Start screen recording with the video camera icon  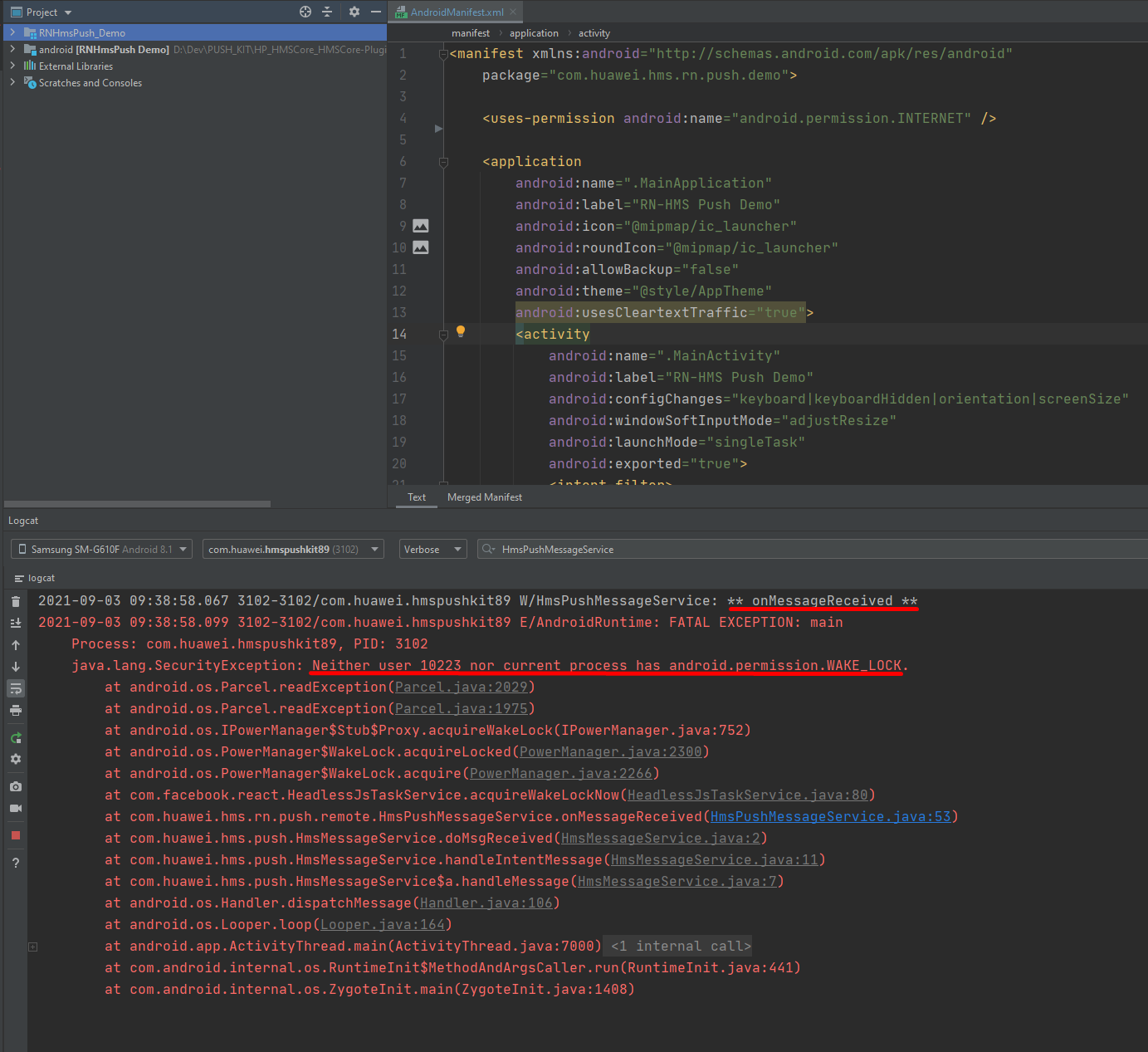(15, 809)
